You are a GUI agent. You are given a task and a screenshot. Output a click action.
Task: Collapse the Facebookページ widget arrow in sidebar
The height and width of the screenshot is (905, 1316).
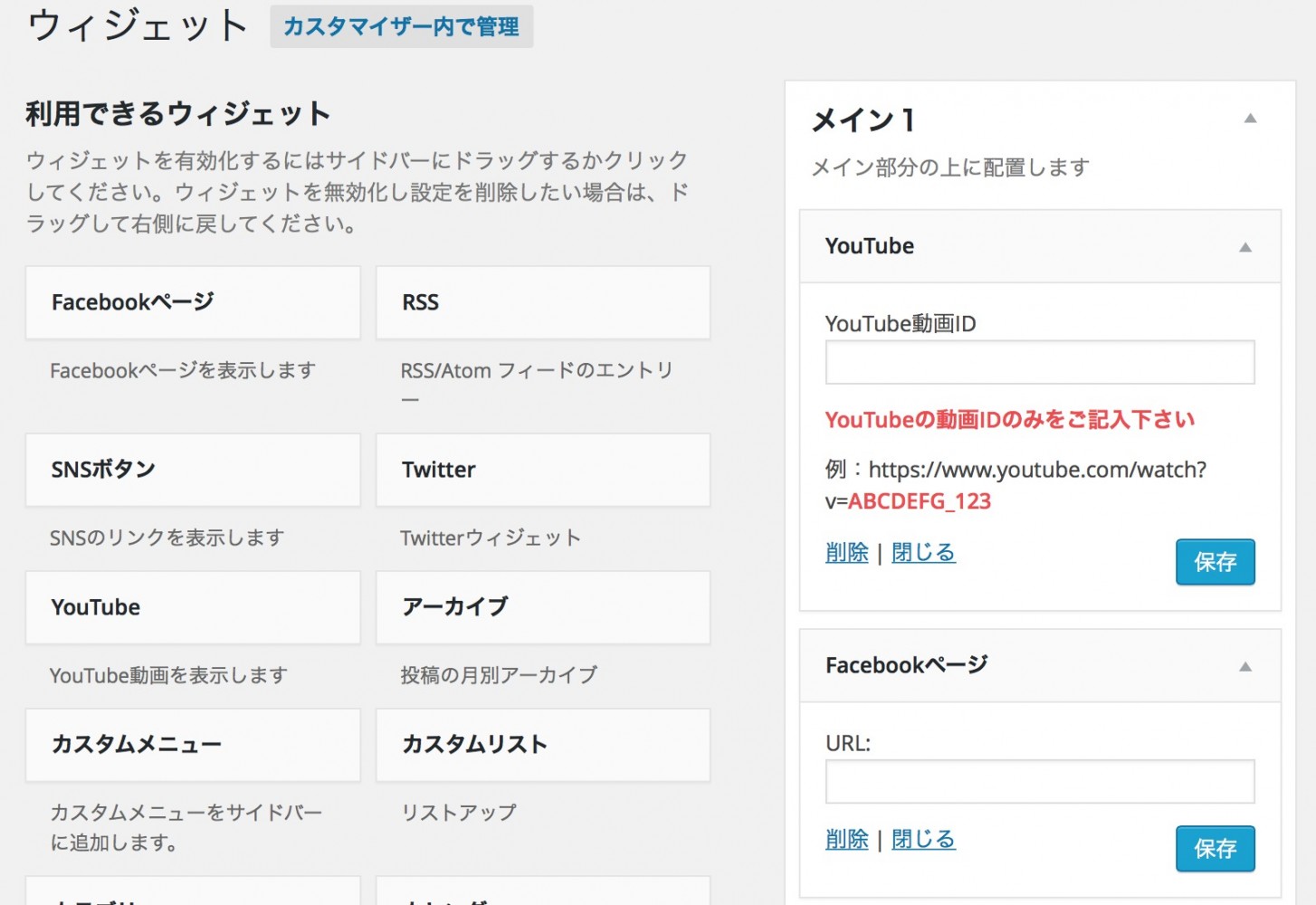pos(1244,667)
